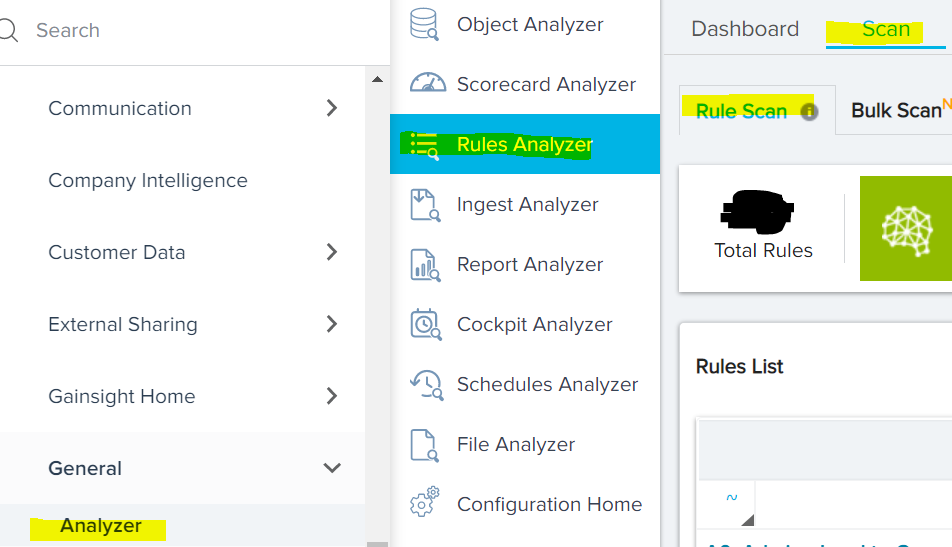This screenshot has width=952, height=547.
Task: Select the Bulk Scan tab
Action: (896, 110)
